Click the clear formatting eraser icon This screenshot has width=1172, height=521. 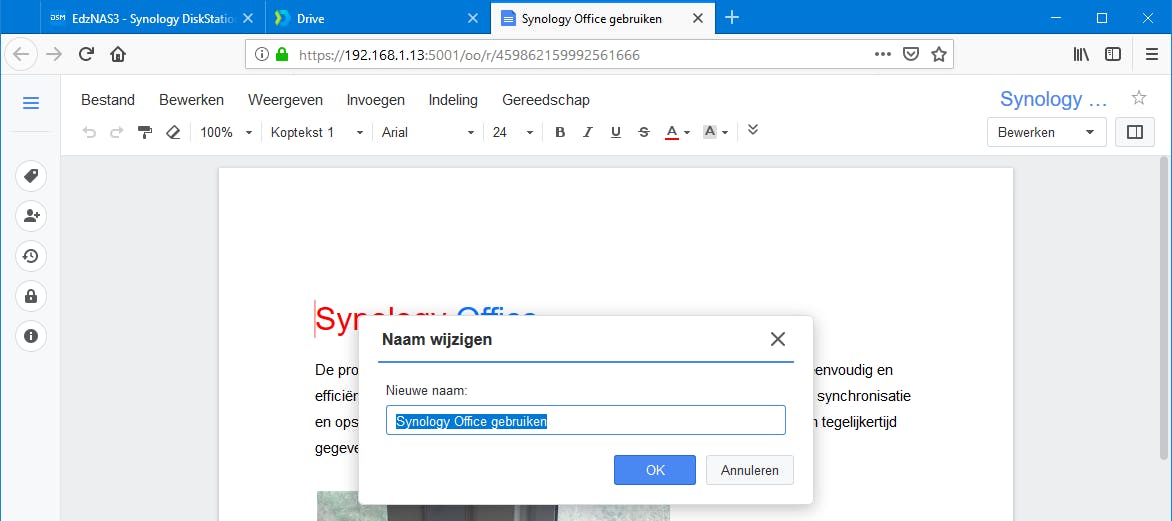point(173,132)
